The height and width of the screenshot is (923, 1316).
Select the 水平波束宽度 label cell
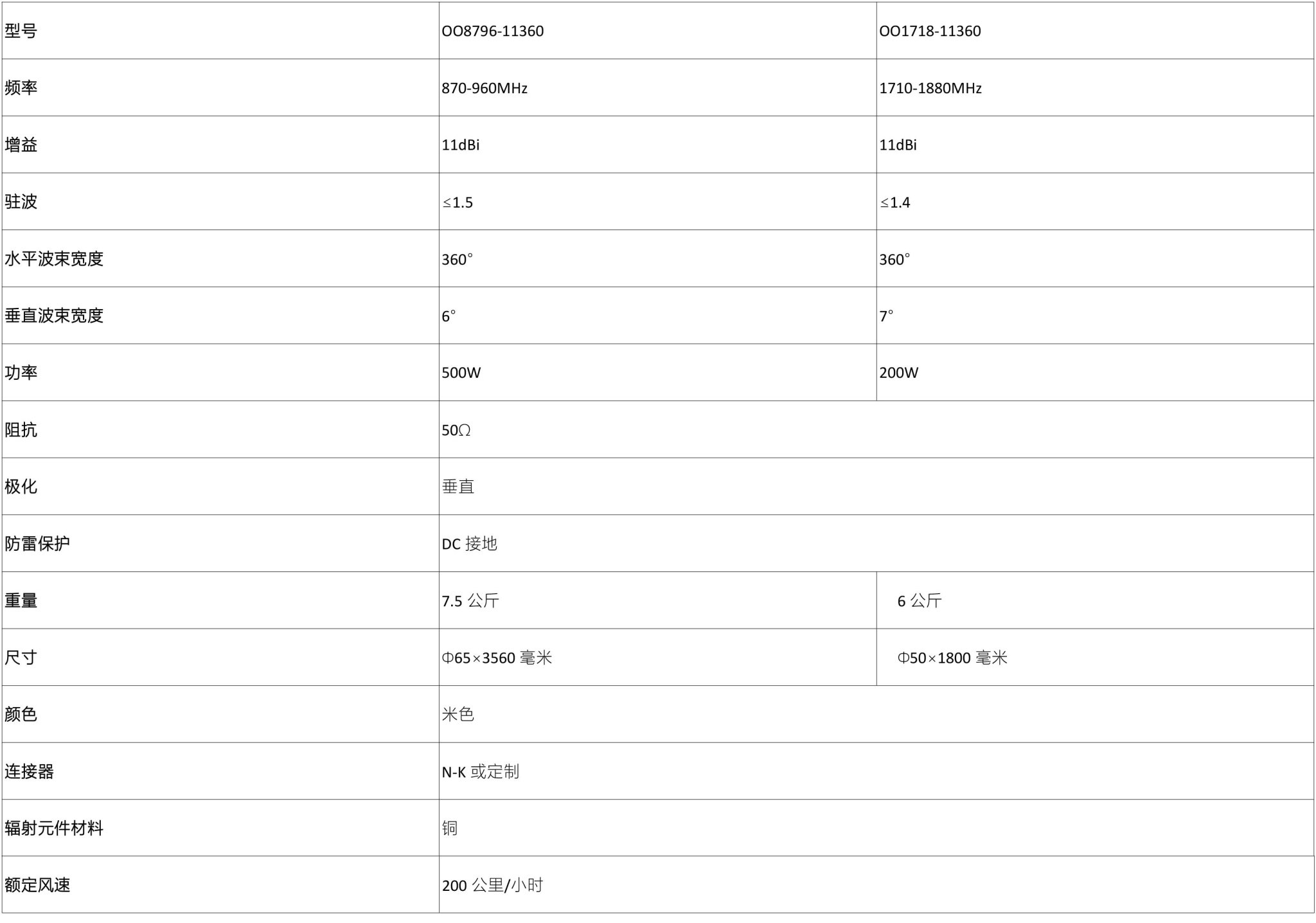click(220, 258)
